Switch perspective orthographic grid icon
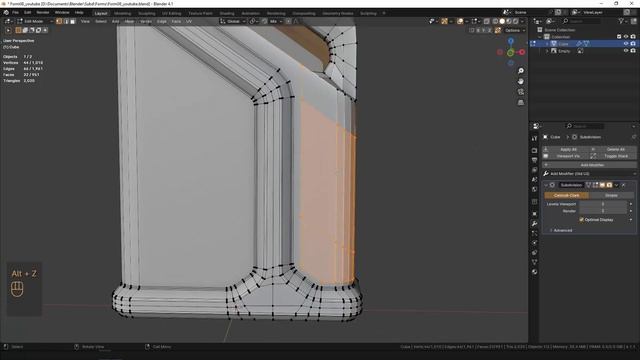Viewport: 640px width, 360px height. click(521, 103)
